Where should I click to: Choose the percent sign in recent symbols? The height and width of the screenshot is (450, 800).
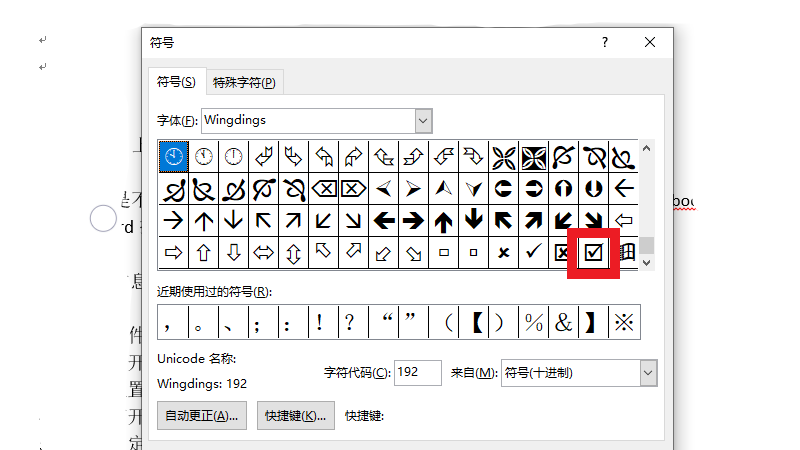point(534,322)
